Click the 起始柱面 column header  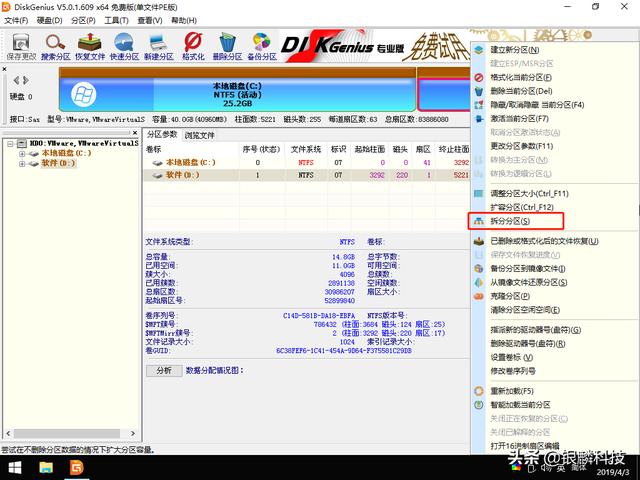(370, 149)
